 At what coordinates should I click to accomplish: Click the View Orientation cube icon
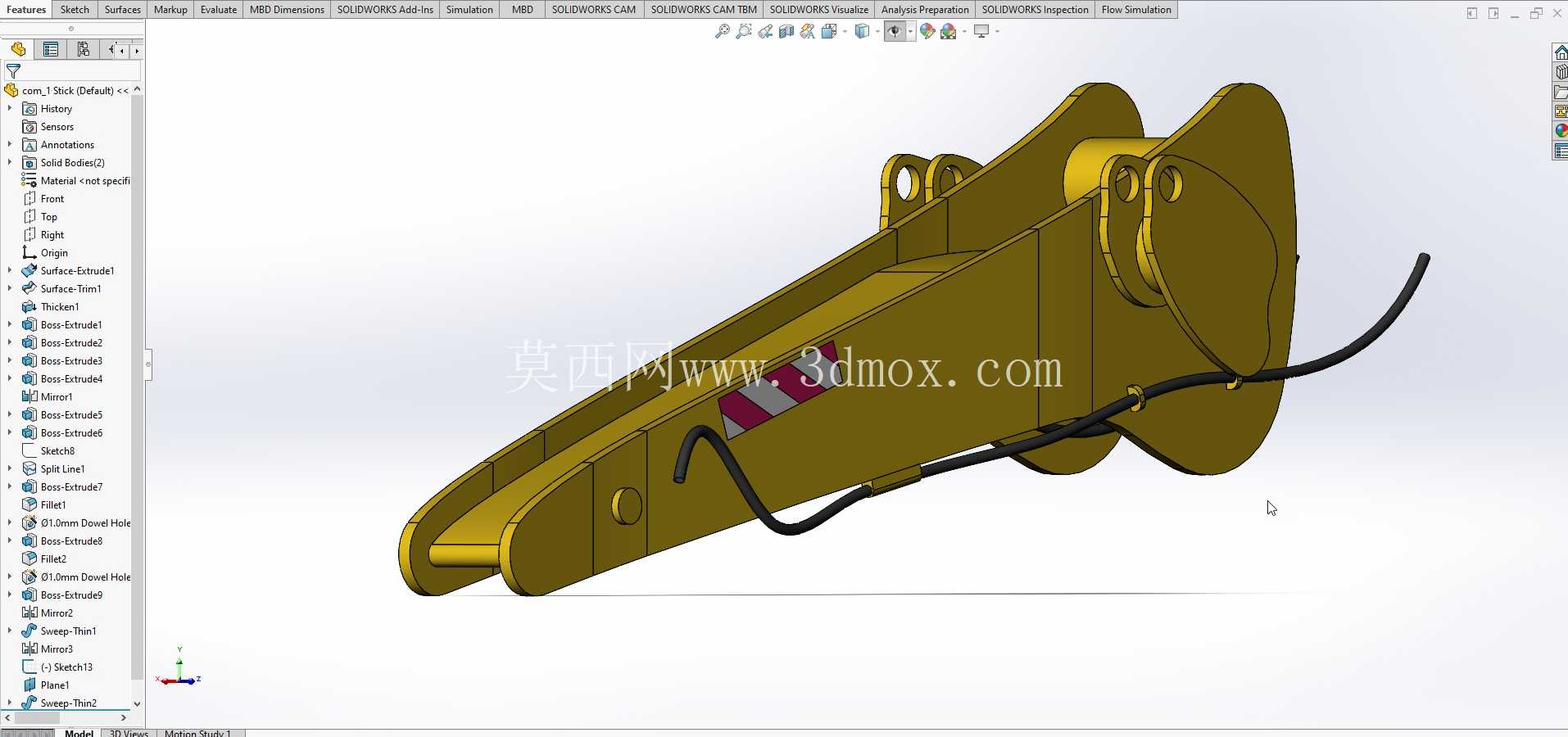click(x=828, y=31)
